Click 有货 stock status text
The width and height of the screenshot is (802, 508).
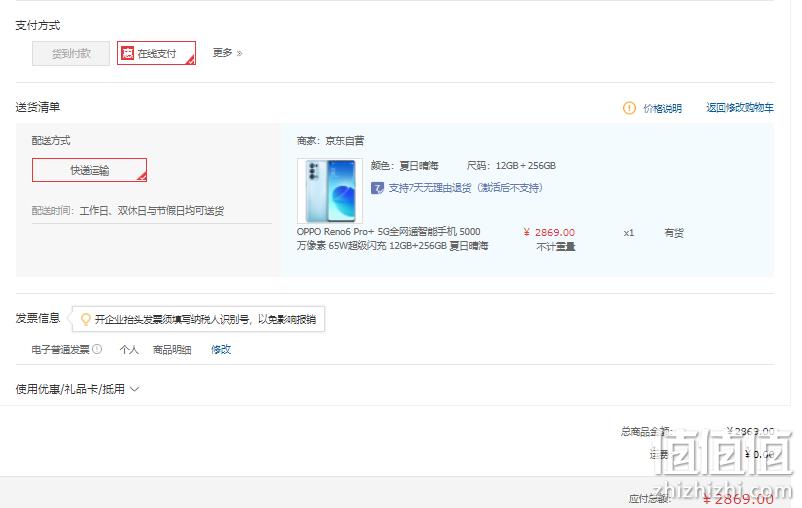point(674,233)
